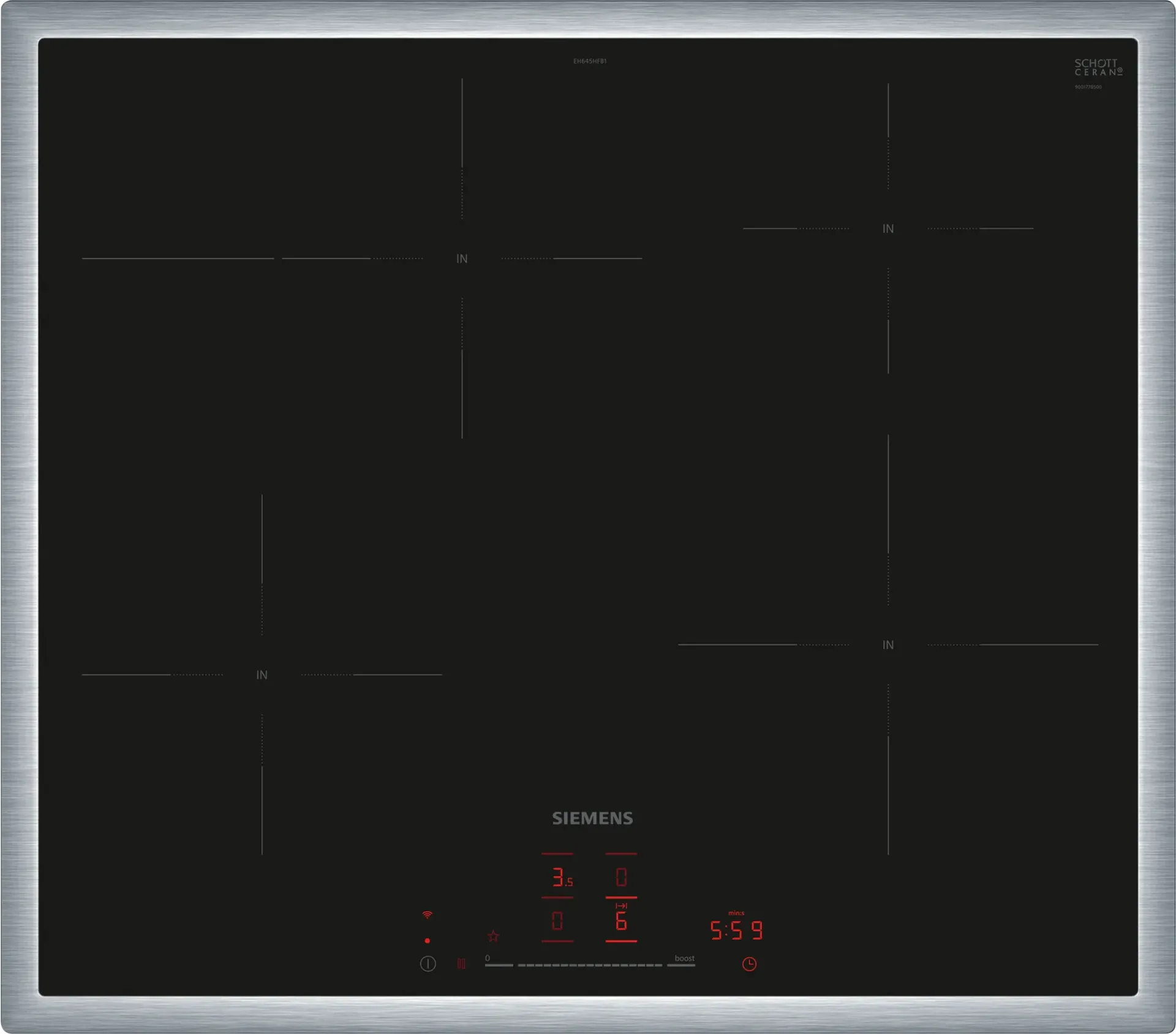Tap the IN marker of bottom-right zone

(x=888, y=644)
